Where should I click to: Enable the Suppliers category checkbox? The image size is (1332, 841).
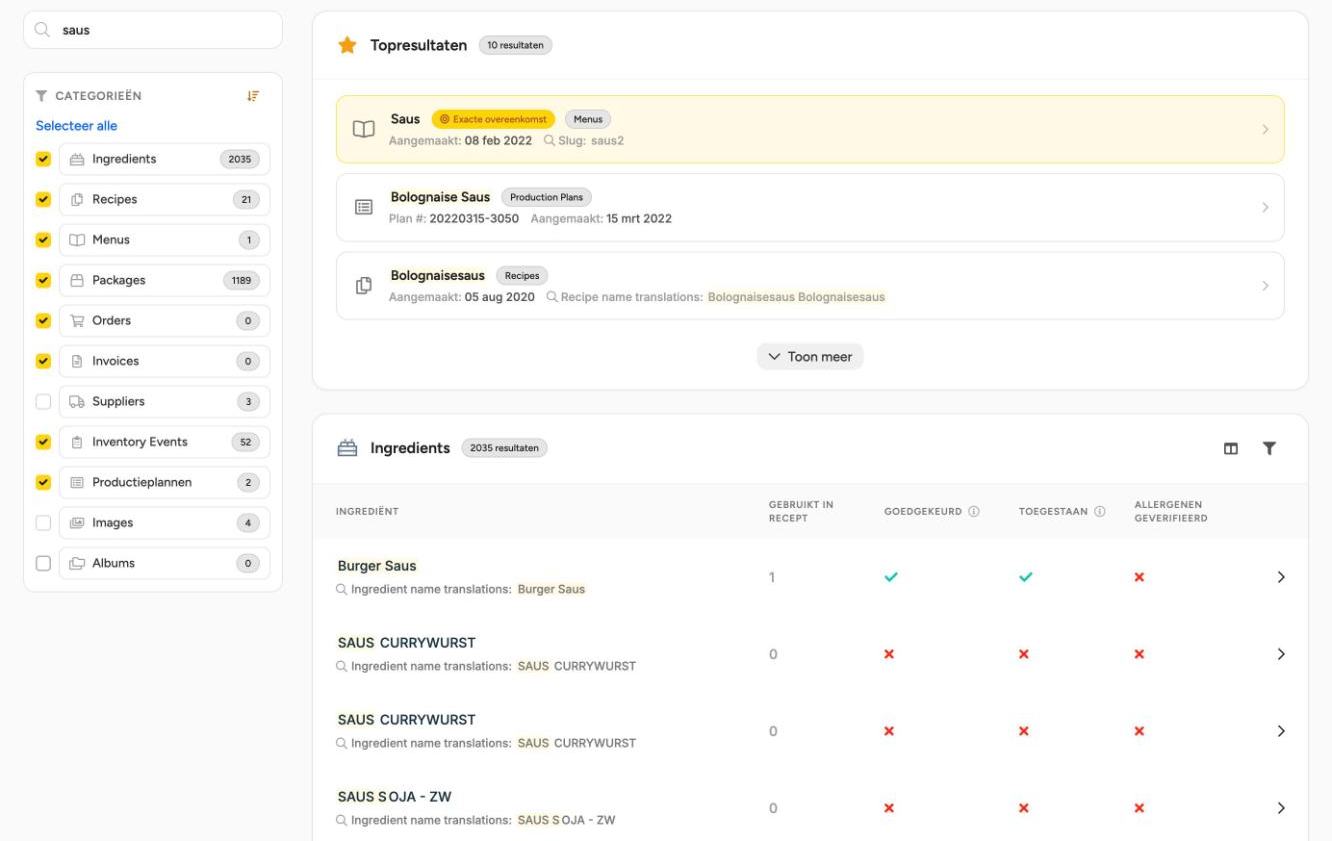click(43, 401)
